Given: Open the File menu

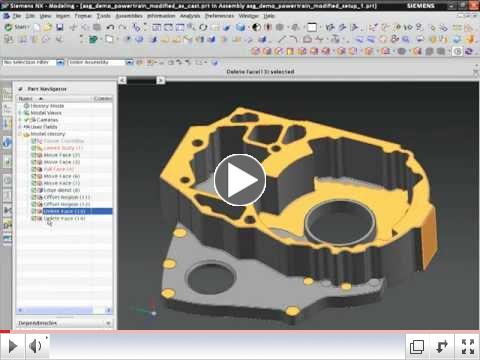Looking at the screenshot, I should (17, 16).
